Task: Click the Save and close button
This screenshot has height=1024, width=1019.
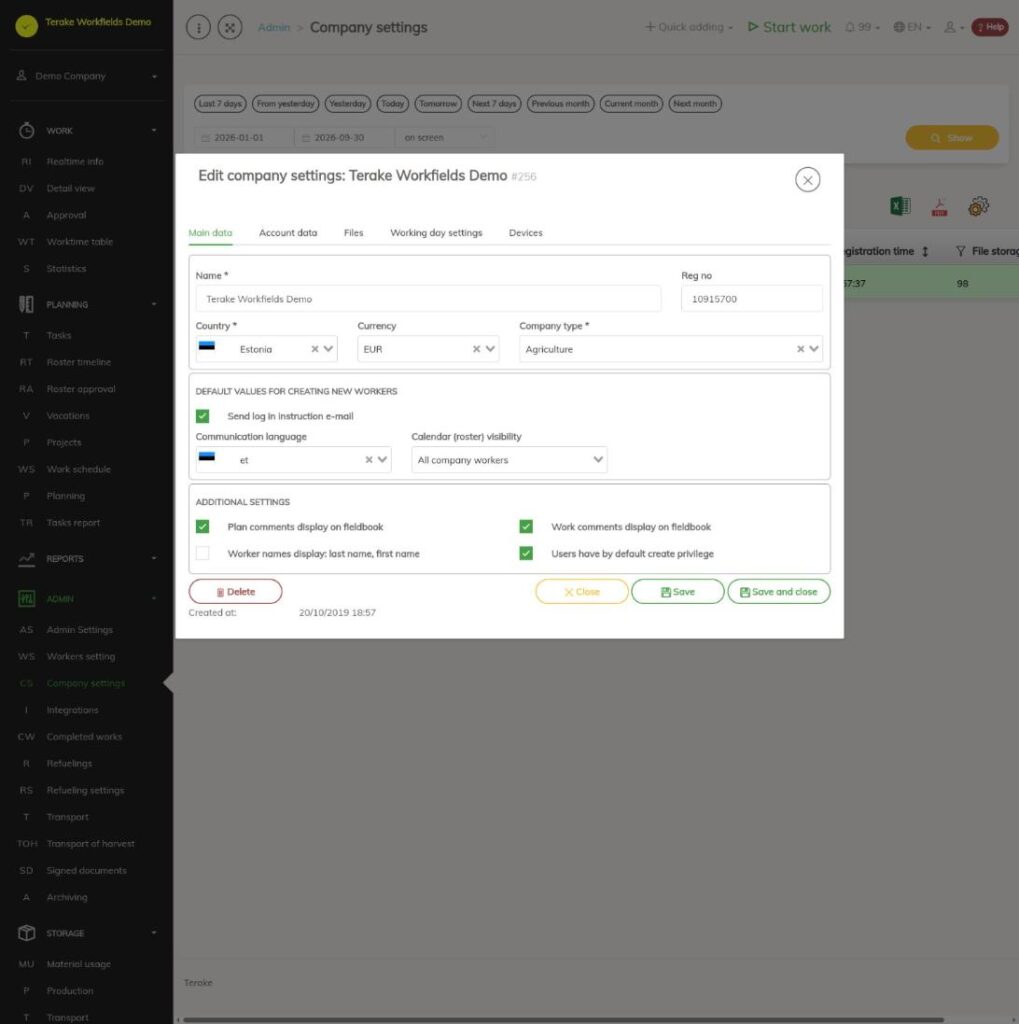Action: (779, 592)
